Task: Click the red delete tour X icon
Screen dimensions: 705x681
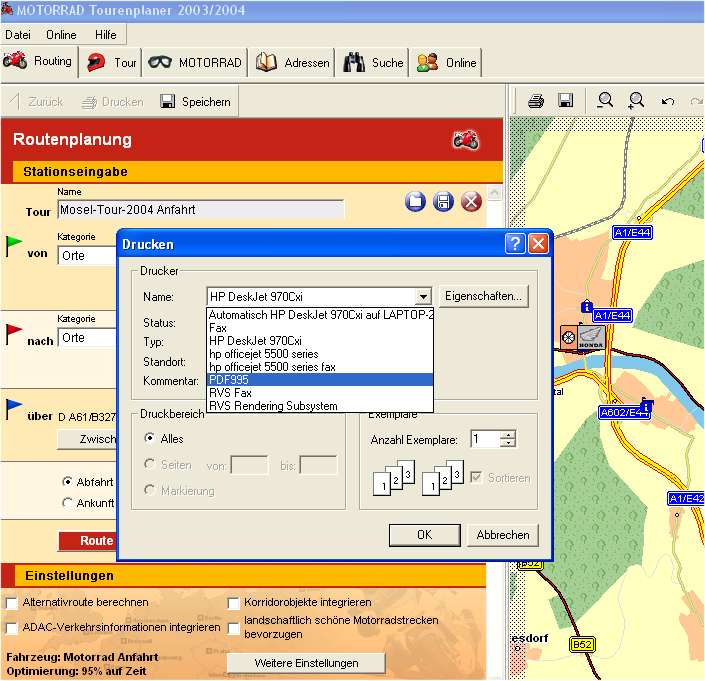Action: 471,201
